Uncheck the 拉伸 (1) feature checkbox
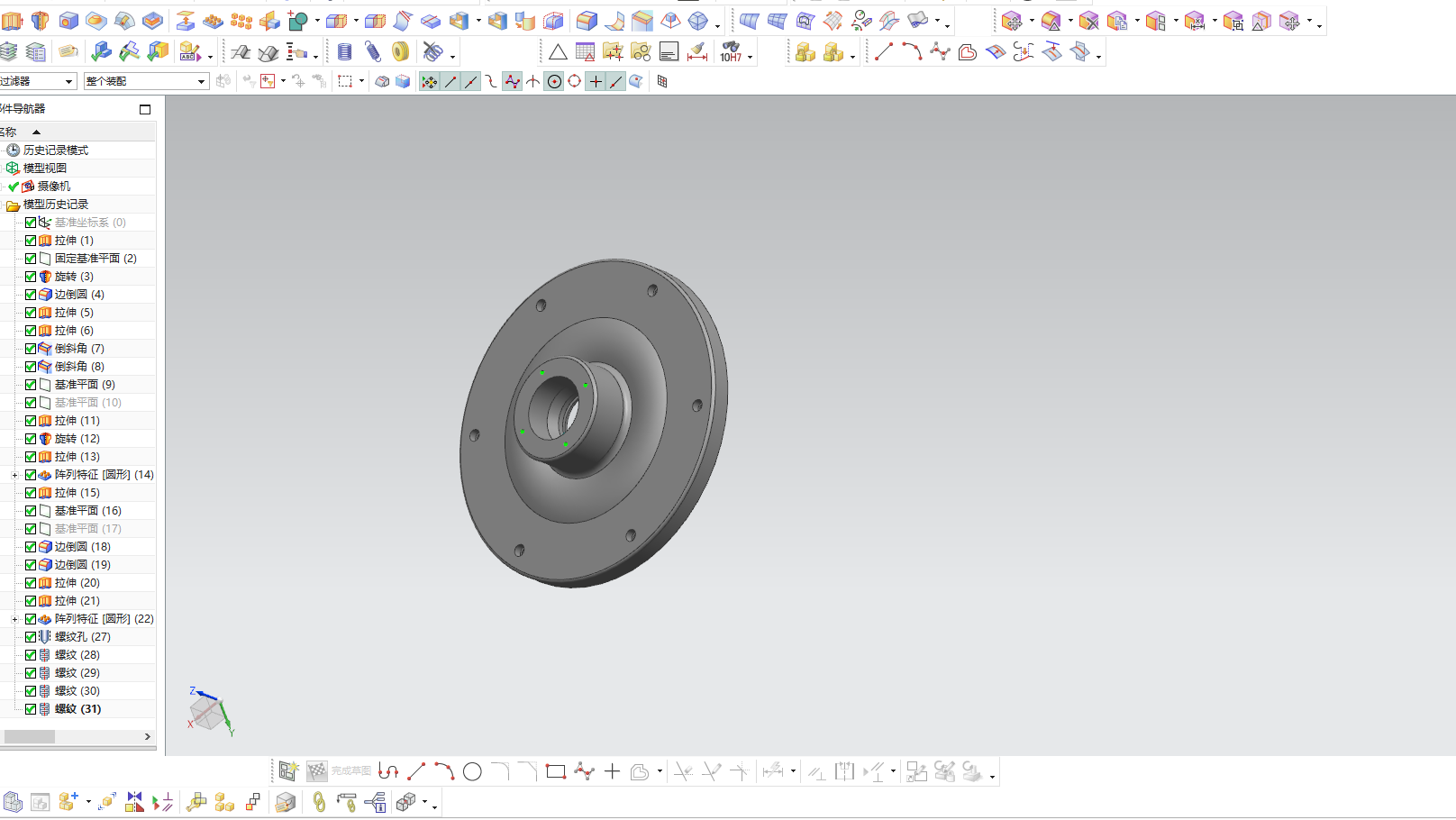Image resolution: width=1456 pixels, height=820 pixels. pyautogui.click(x=31, y=241)
